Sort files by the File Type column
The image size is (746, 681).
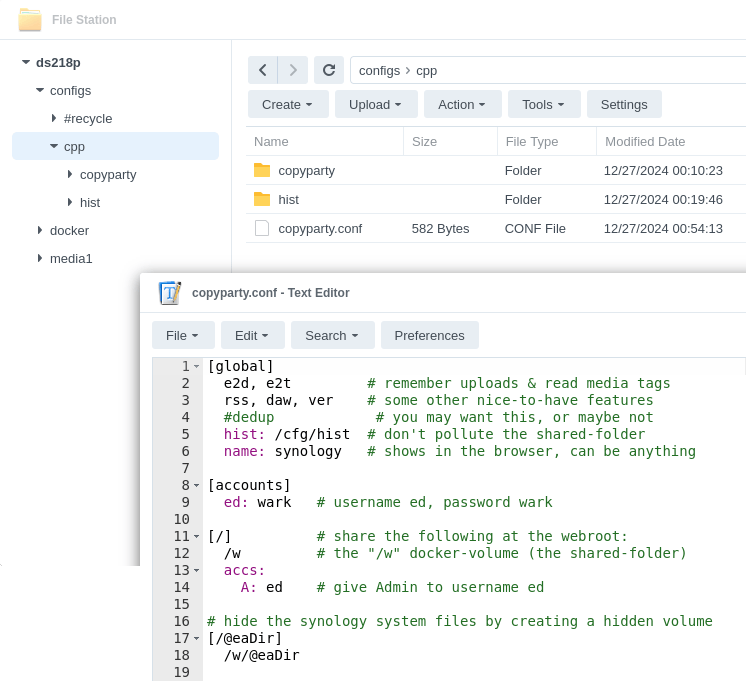click(x=547, y=141)
